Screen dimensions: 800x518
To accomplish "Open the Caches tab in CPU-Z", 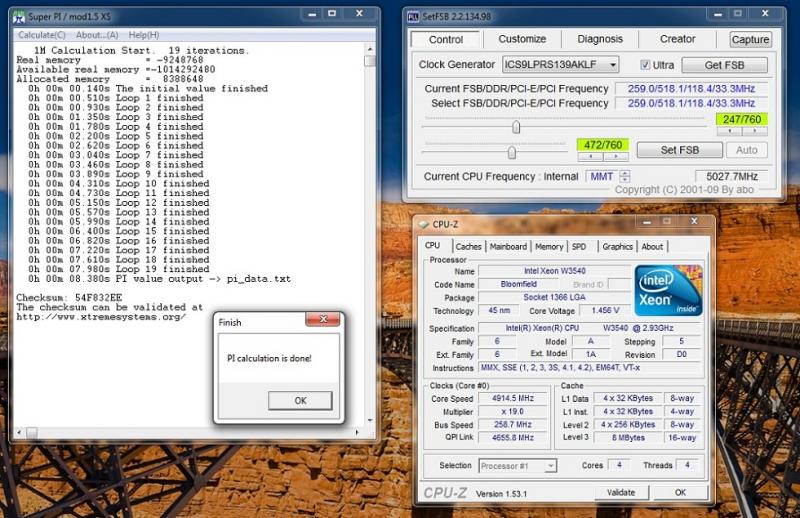I will 468,246.
